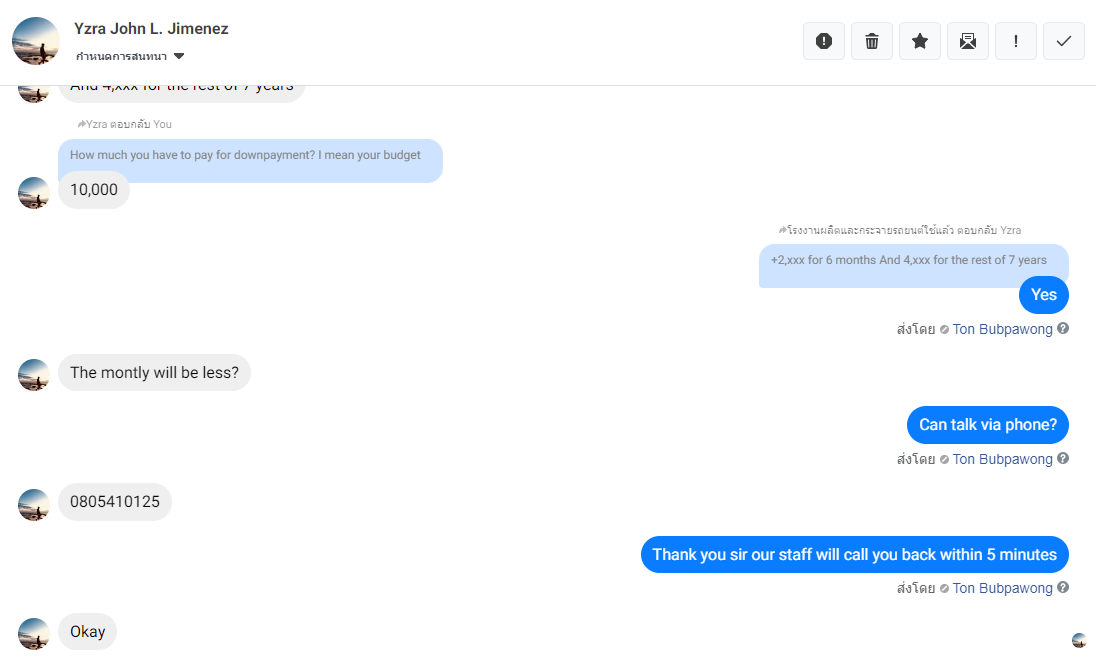The width and height of the screenshot is (1096, 662).
Task: Click the help icon beside the sender name under "Yes"
Action: pyautogui.click(x=1063, y=328)
